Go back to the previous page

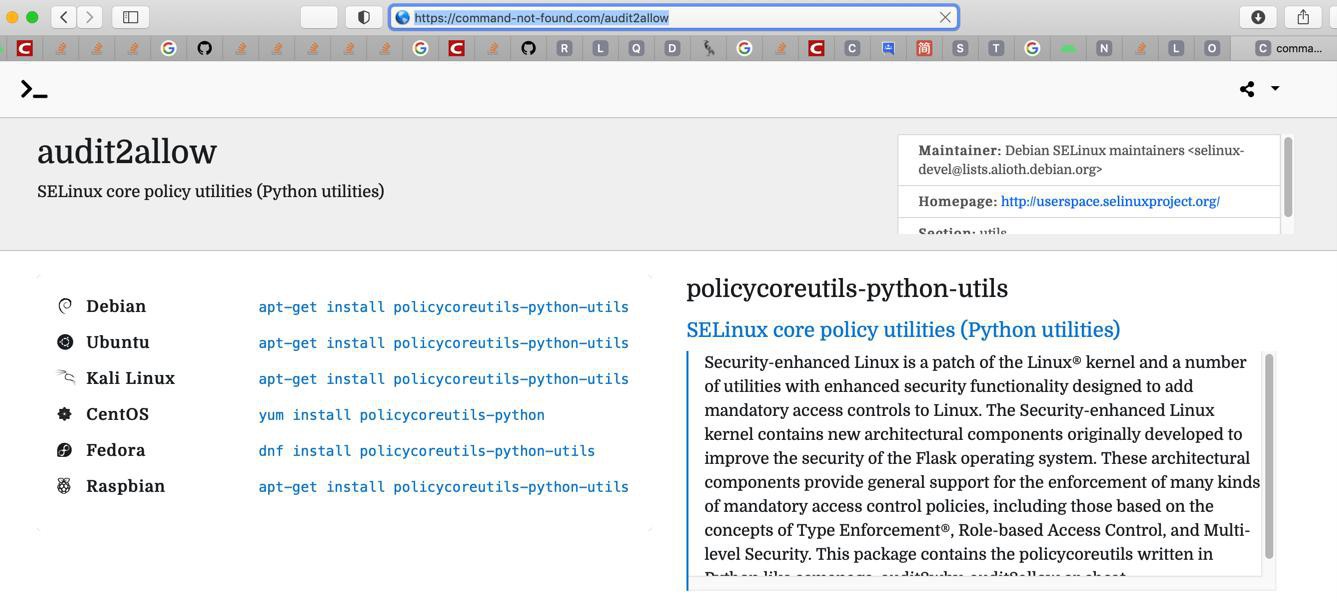click(x=63, y=17)
